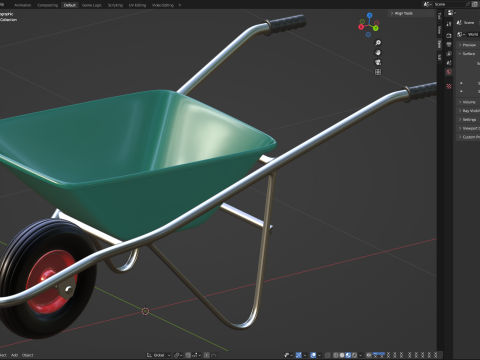Open the viewport shading options dropdown
Viewport: 480px width, 360px height.
361,355
